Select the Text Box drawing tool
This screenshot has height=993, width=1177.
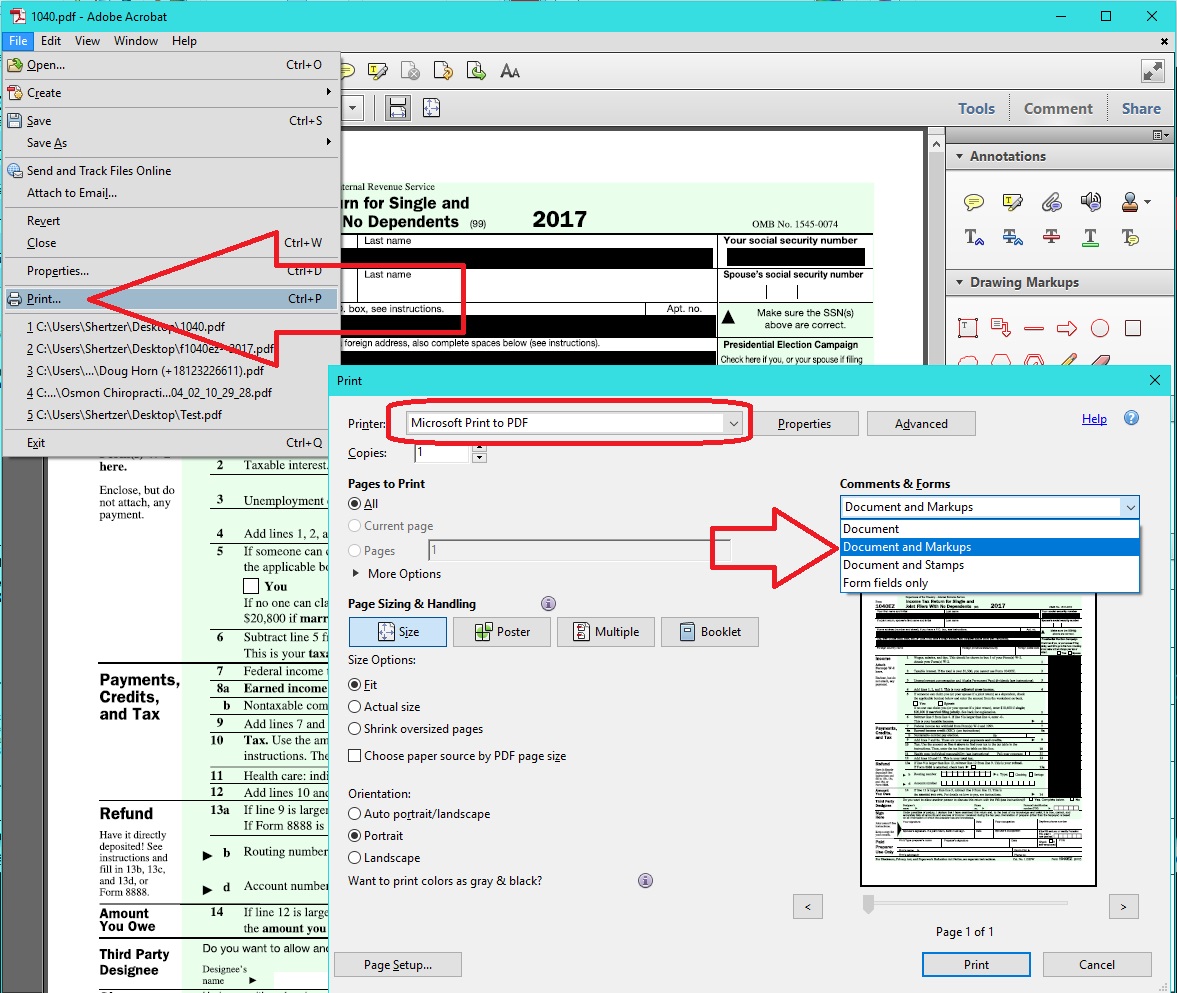coord(968,328)
